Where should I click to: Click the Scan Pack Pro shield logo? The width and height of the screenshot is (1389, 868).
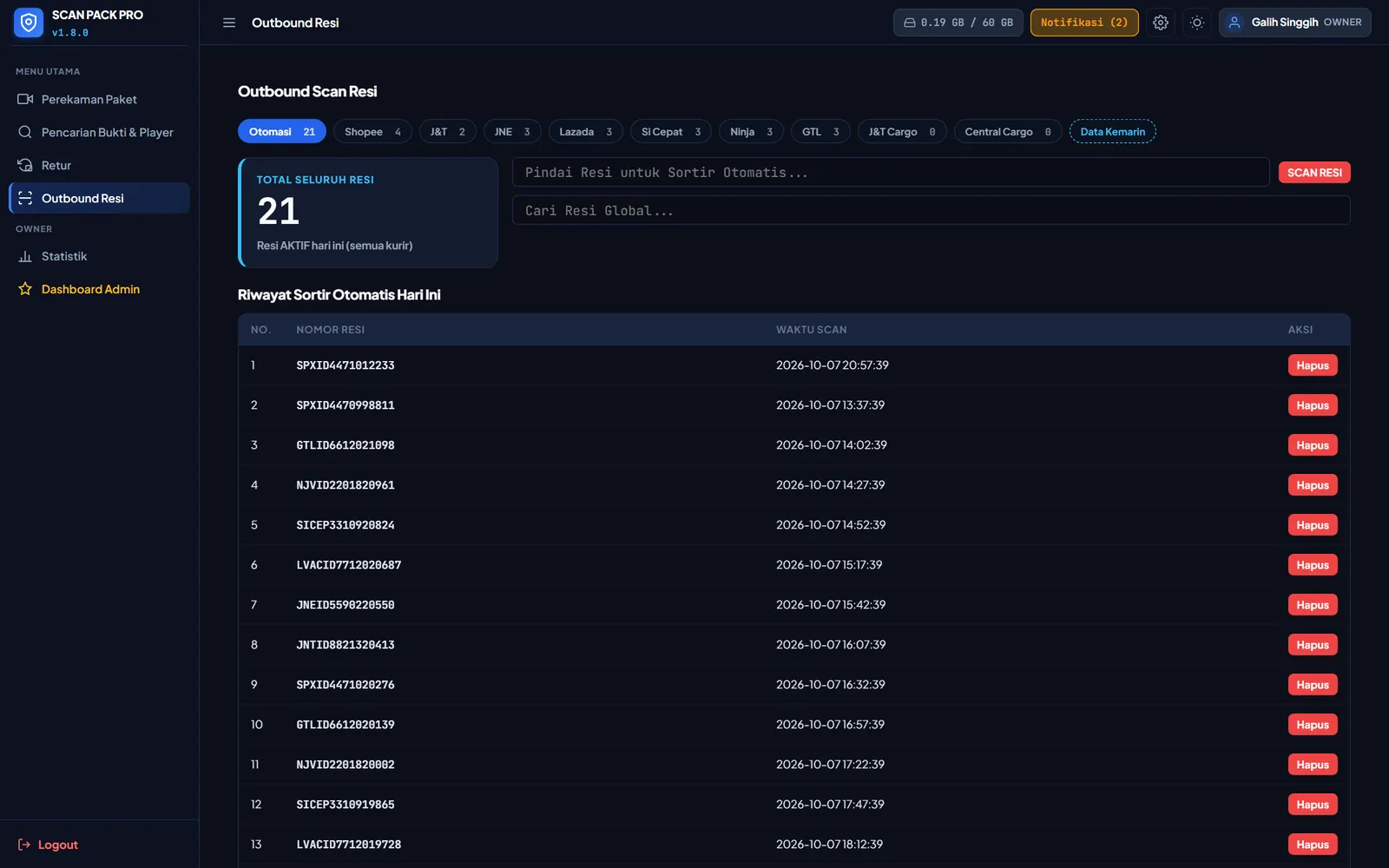pos(29,23)
